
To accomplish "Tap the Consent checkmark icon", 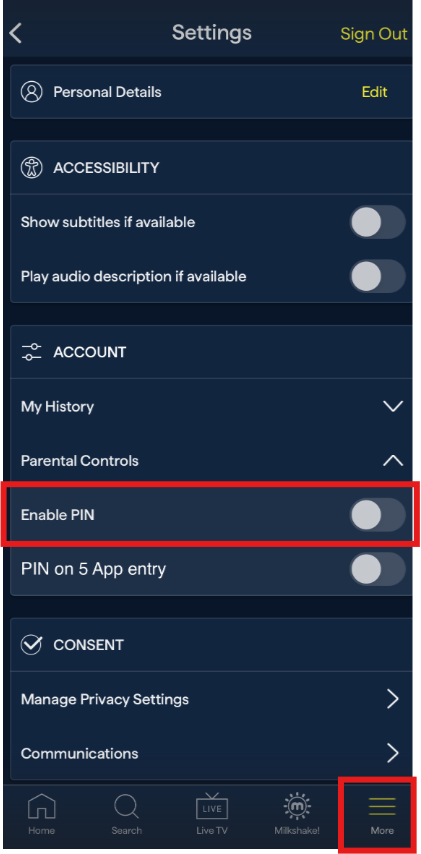I will 32,644.
